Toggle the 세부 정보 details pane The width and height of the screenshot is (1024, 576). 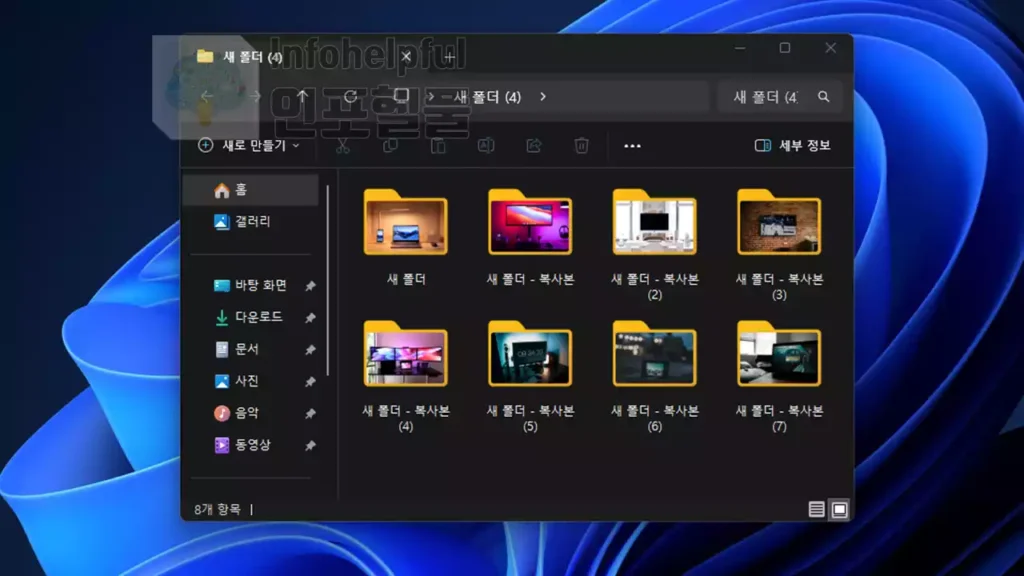792,145
